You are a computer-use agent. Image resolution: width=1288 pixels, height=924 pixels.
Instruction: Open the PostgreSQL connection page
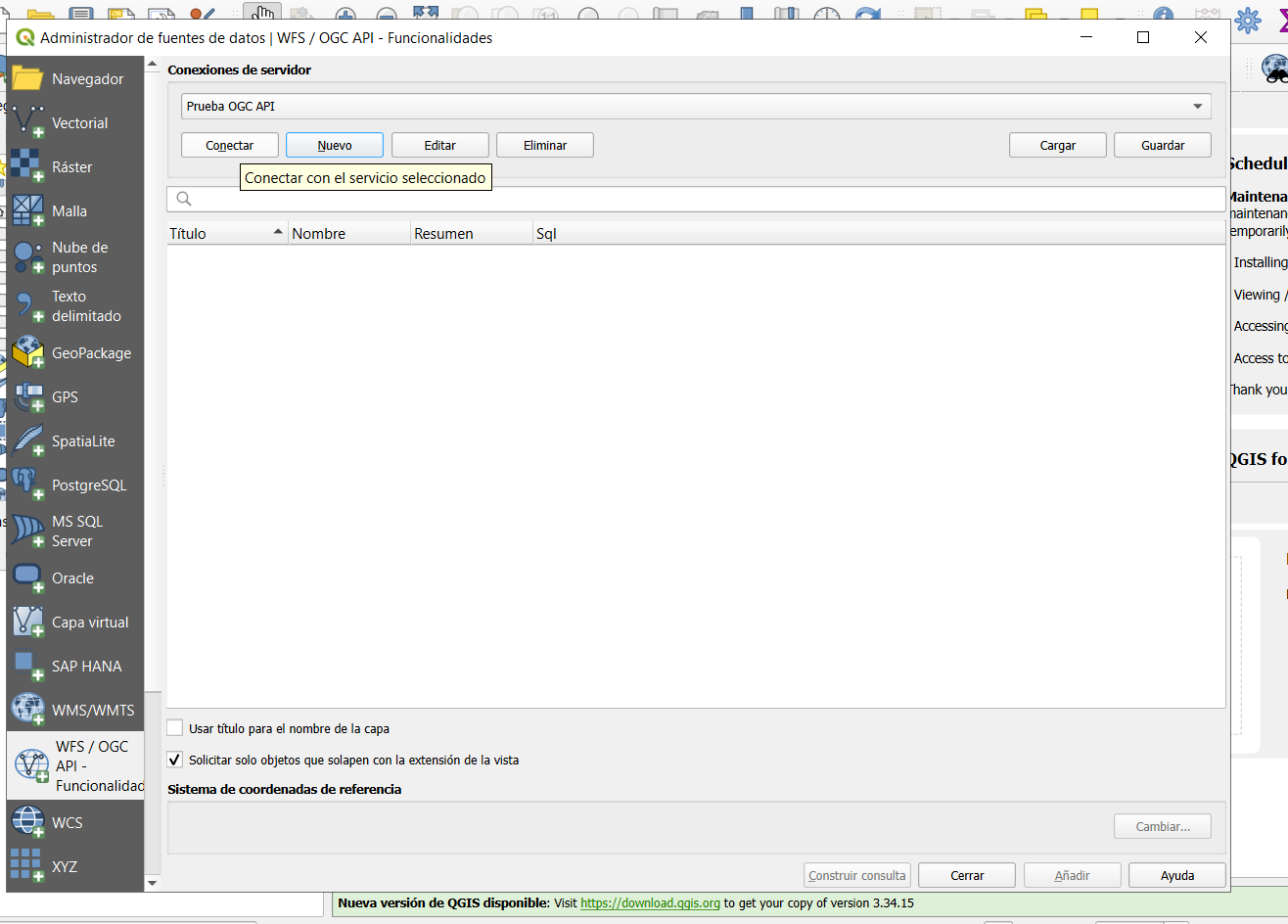[75, 485]
